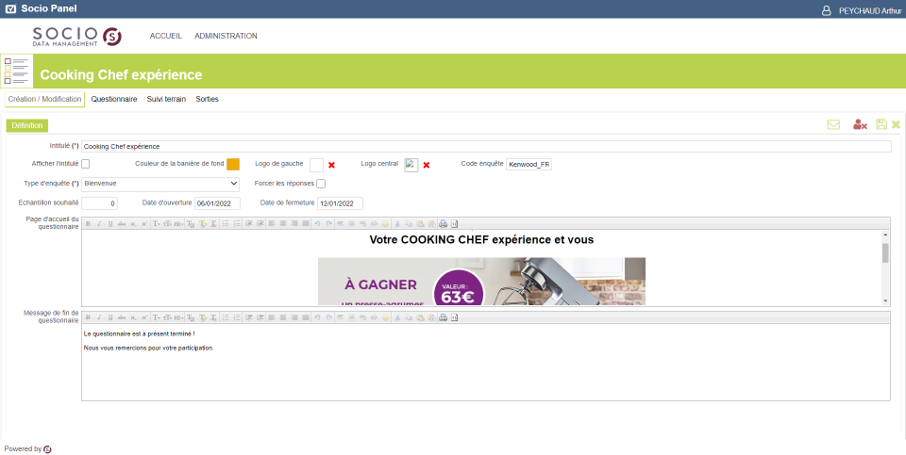906x455 pixels.
Task: Click scrollbar down arrow in welcome page editor
Action: coord(885,301)
